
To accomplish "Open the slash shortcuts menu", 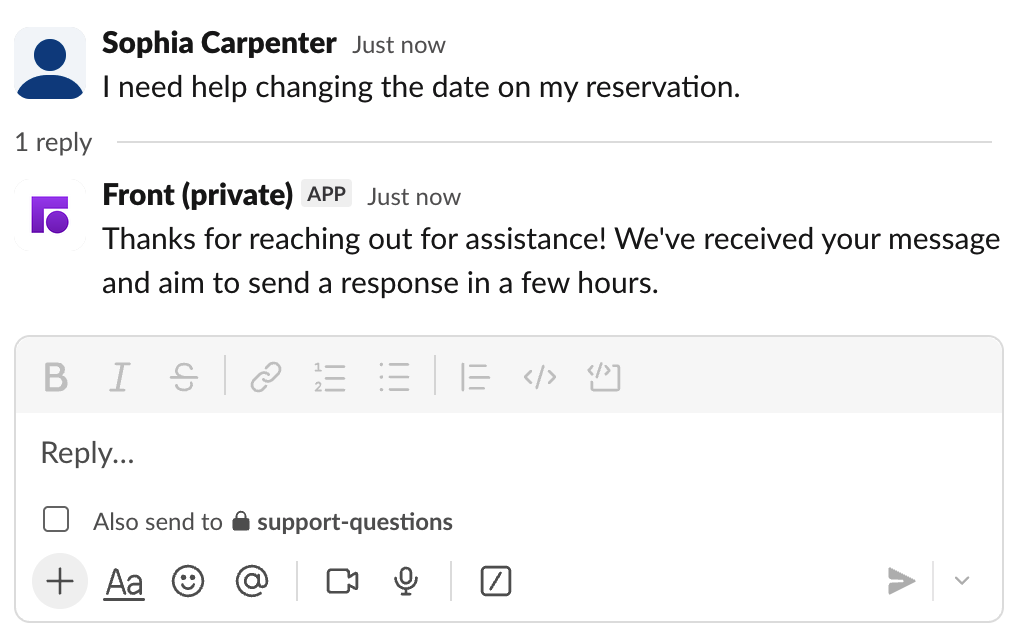I will (496, 581).
